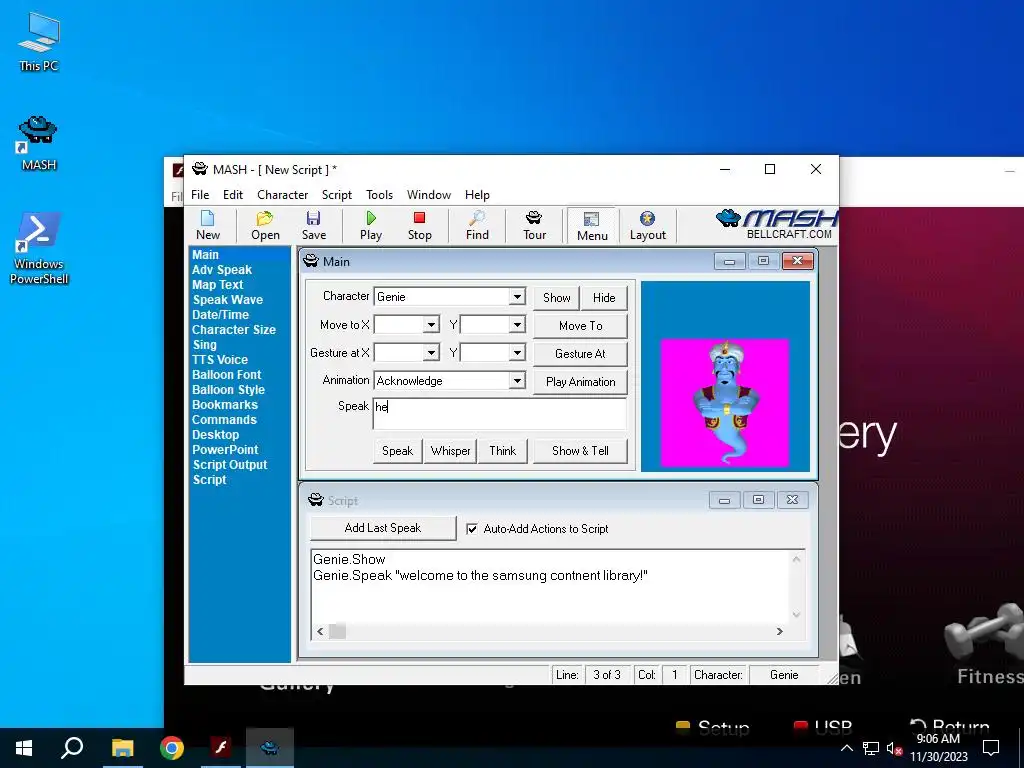Open the Move to Y dropdown
Viewport: 1024px width, 768px height.
(517, 325)
